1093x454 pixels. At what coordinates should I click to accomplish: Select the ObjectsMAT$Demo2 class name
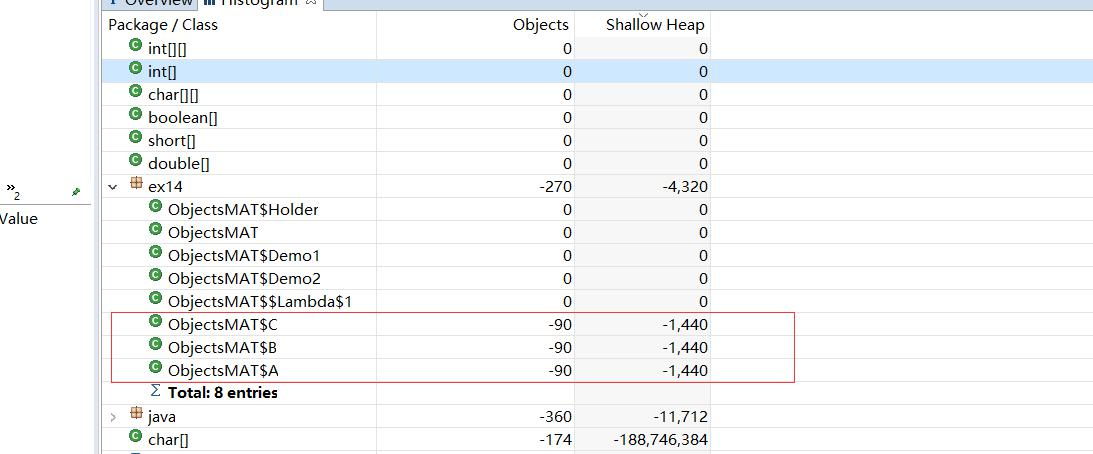245,279
